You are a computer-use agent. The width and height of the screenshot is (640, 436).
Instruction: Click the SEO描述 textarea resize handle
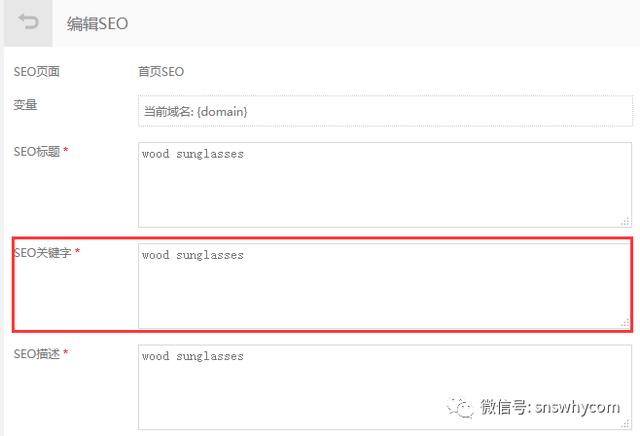(625, 424)
